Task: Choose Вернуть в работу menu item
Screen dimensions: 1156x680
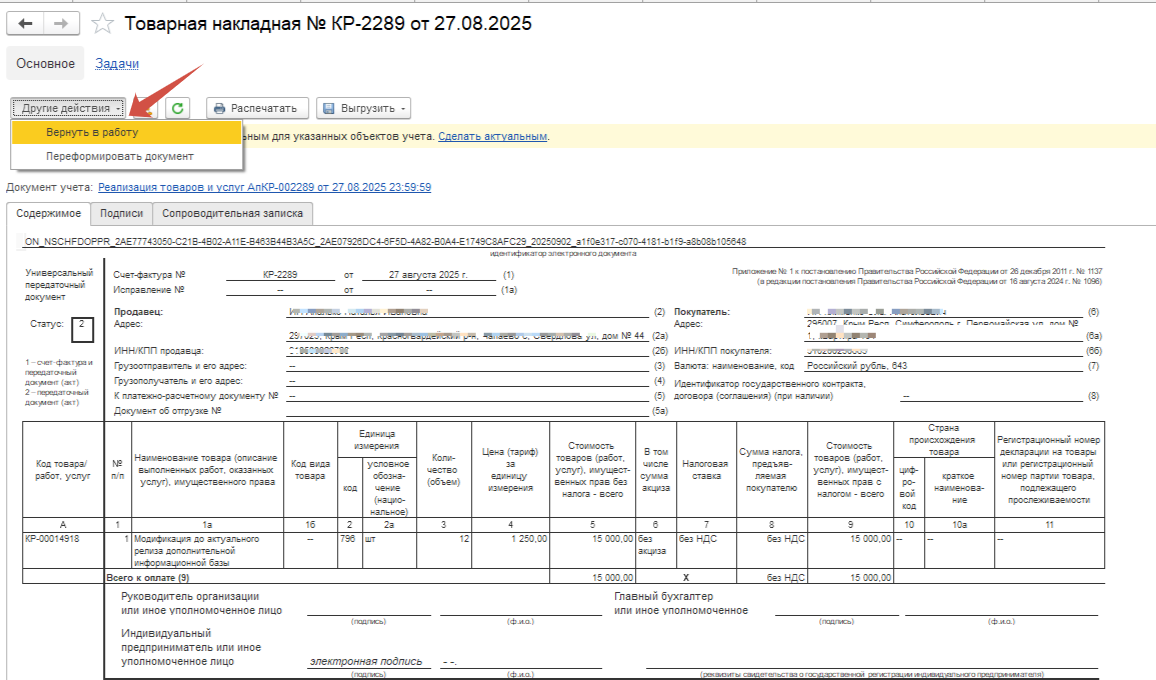Action: (92, 132)
